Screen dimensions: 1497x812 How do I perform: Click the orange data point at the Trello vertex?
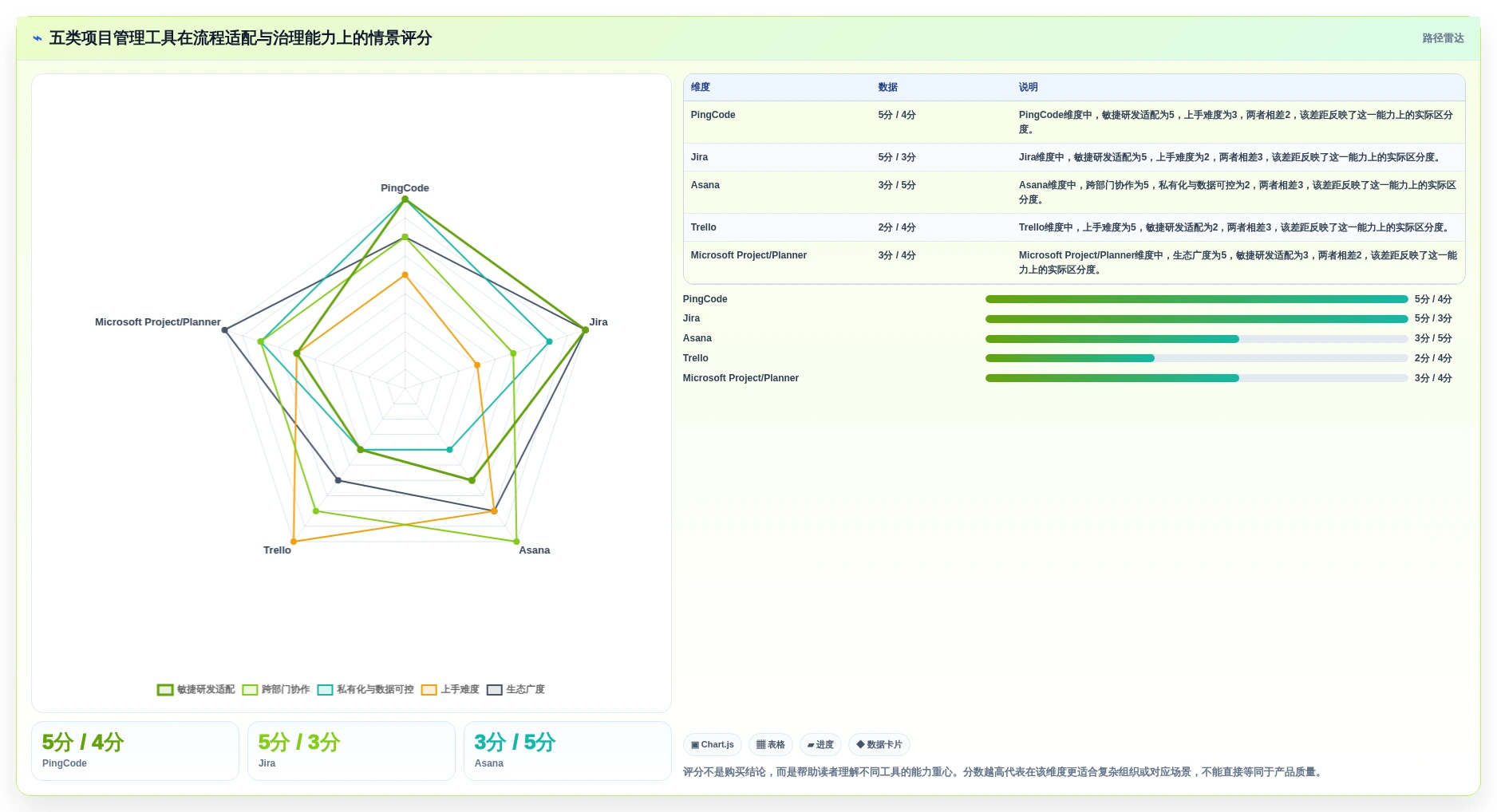294,542
